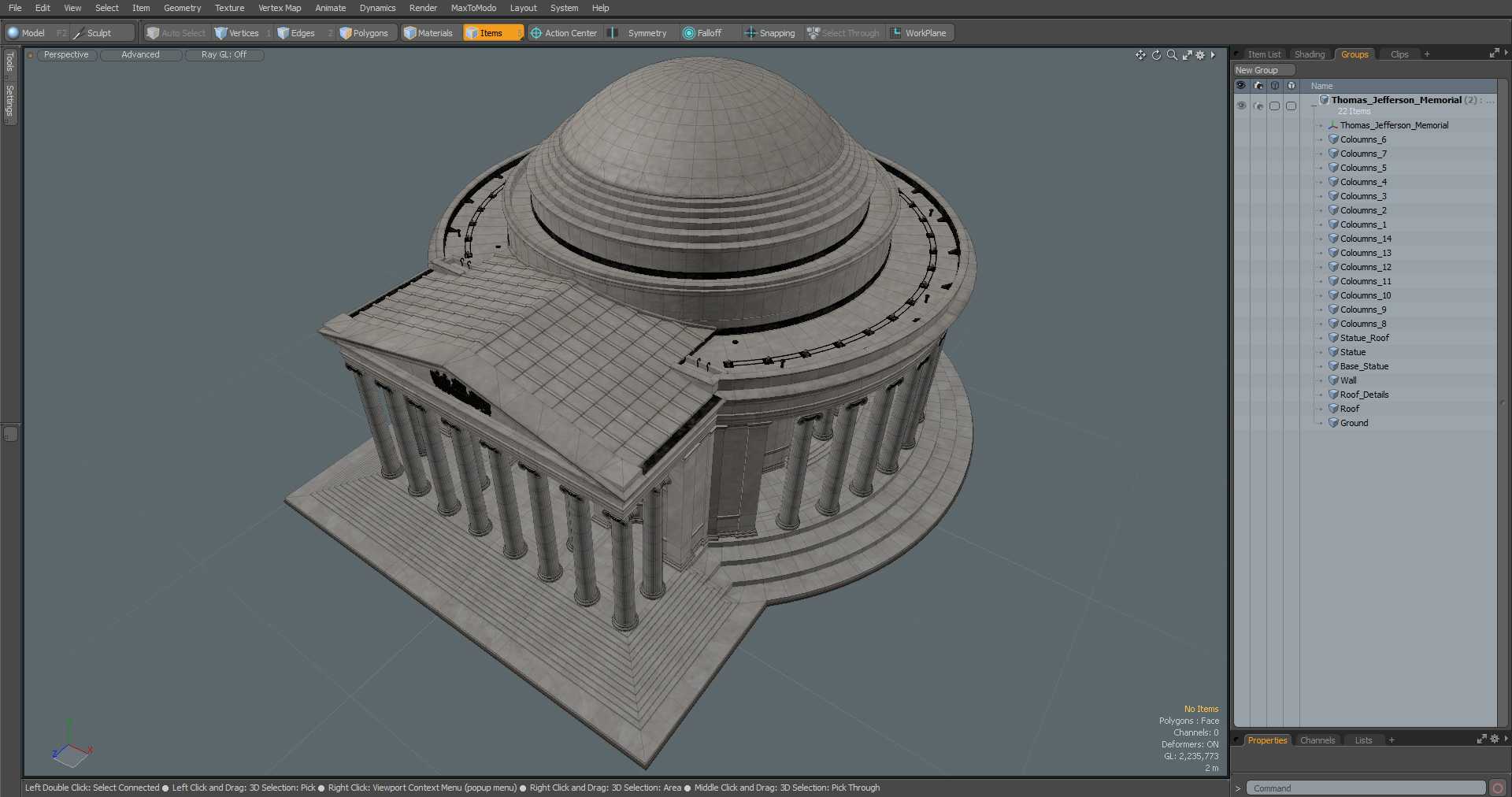This screenshot has height=797, width=1512.
Task: Add a new tab beside Clips
Action: tap(1427, 54)
